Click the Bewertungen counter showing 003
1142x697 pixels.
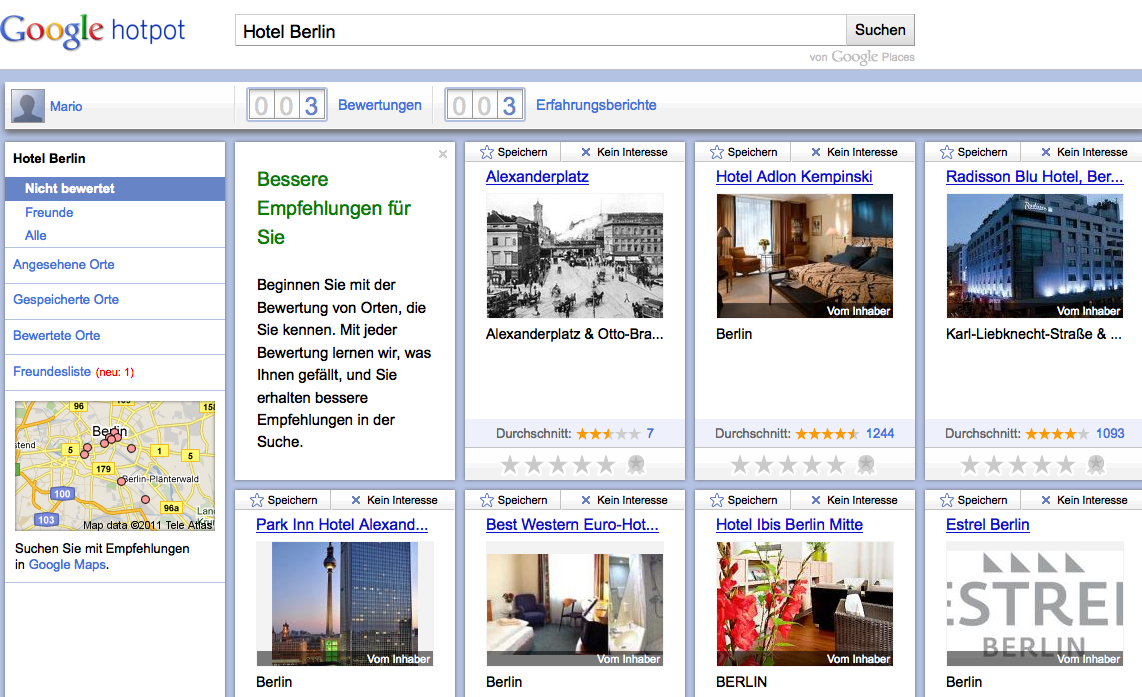click(286, 106)
